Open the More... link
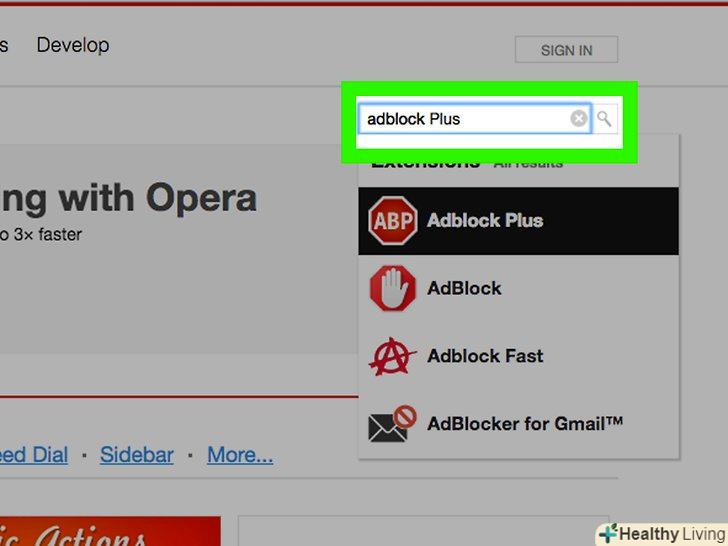This screenshot has width=728, height=546. click(x=240, y=455)
